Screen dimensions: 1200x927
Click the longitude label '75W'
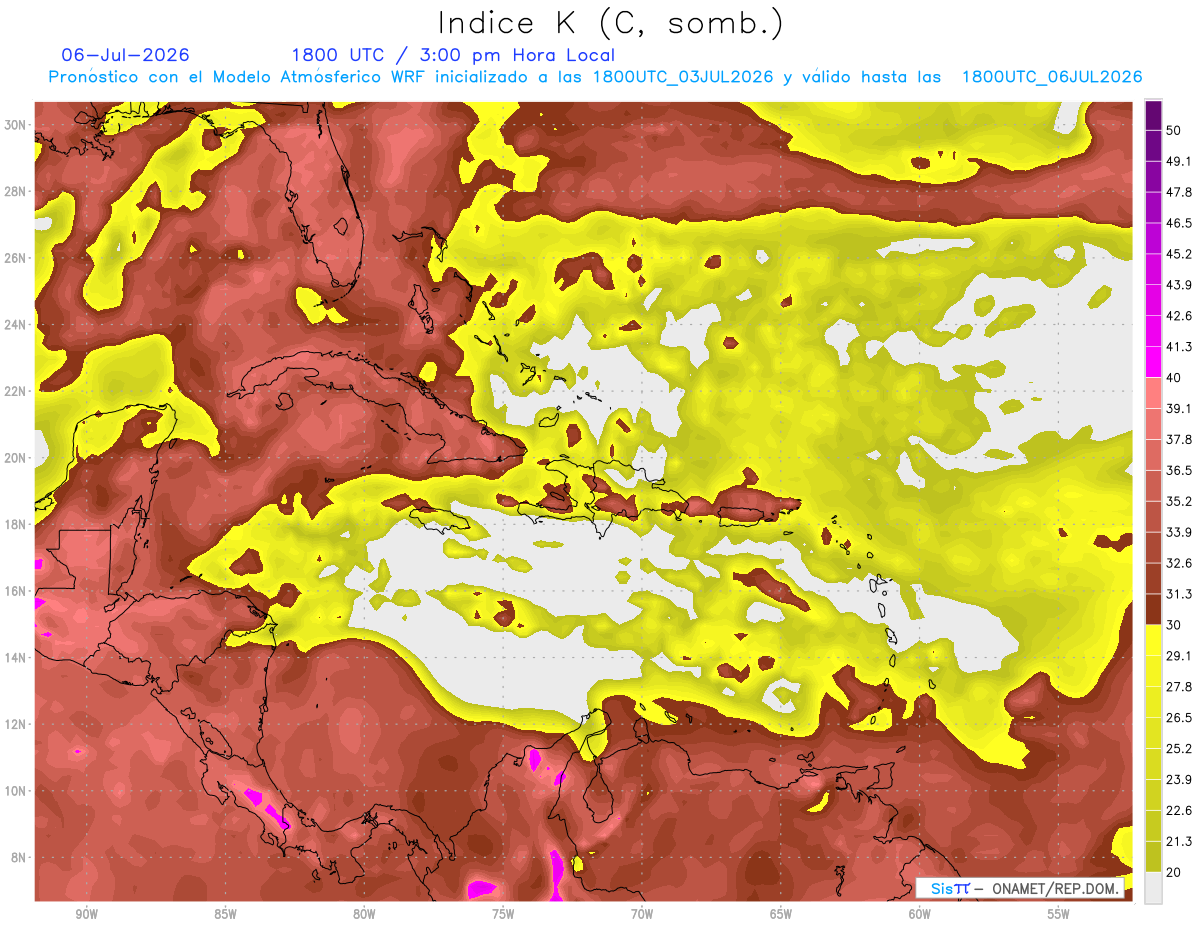[503, 914]
